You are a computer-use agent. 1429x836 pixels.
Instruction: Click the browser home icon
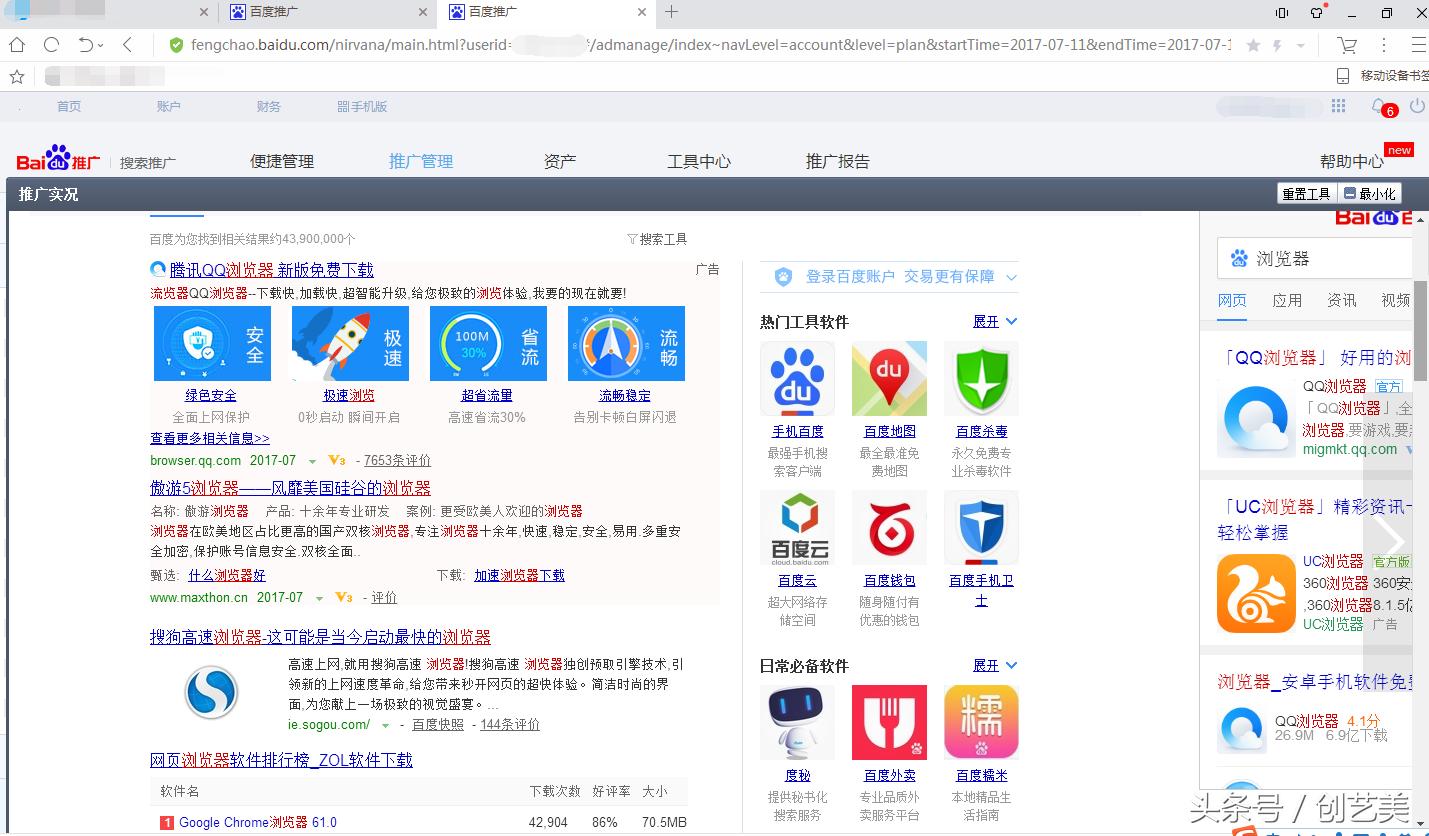point(17,45)
